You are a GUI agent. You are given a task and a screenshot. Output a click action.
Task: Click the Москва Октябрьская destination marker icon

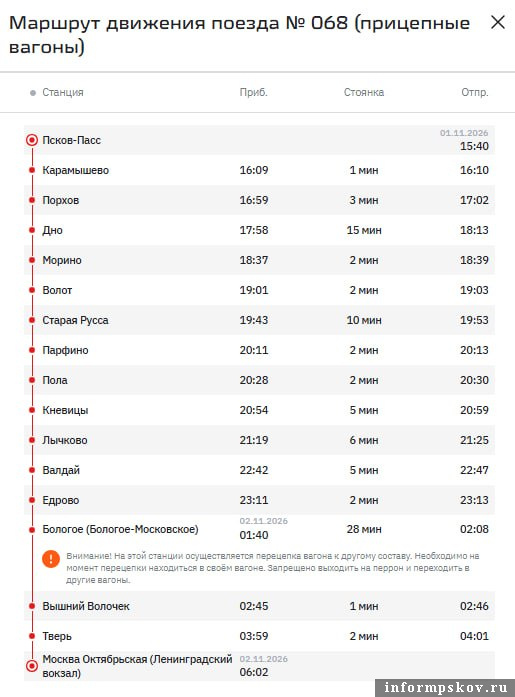(32, 666)
